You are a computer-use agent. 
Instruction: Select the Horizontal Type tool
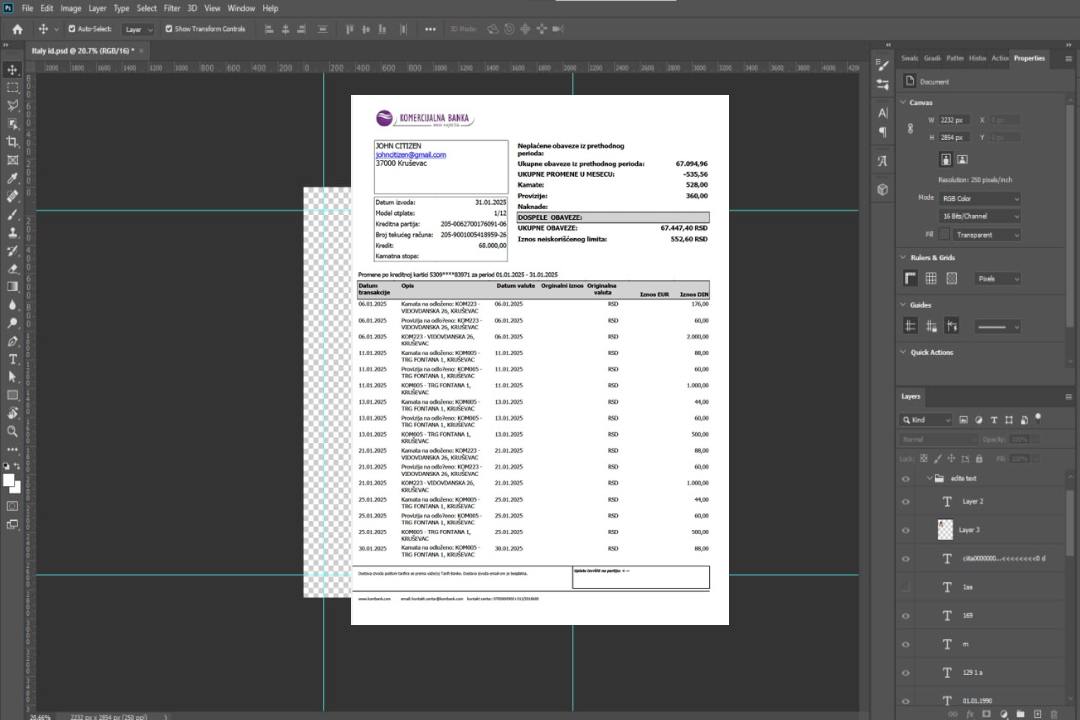click(x=12, y=359)
